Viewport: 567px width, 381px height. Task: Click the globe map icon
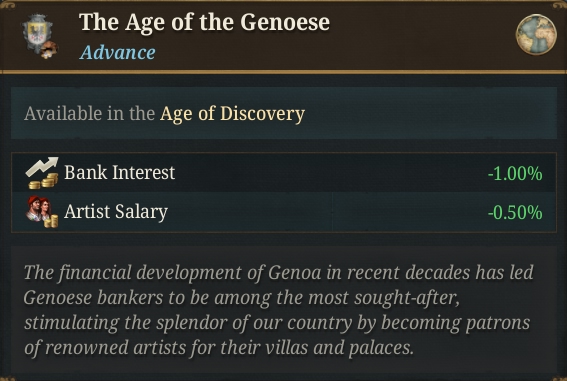pos(536,35)
